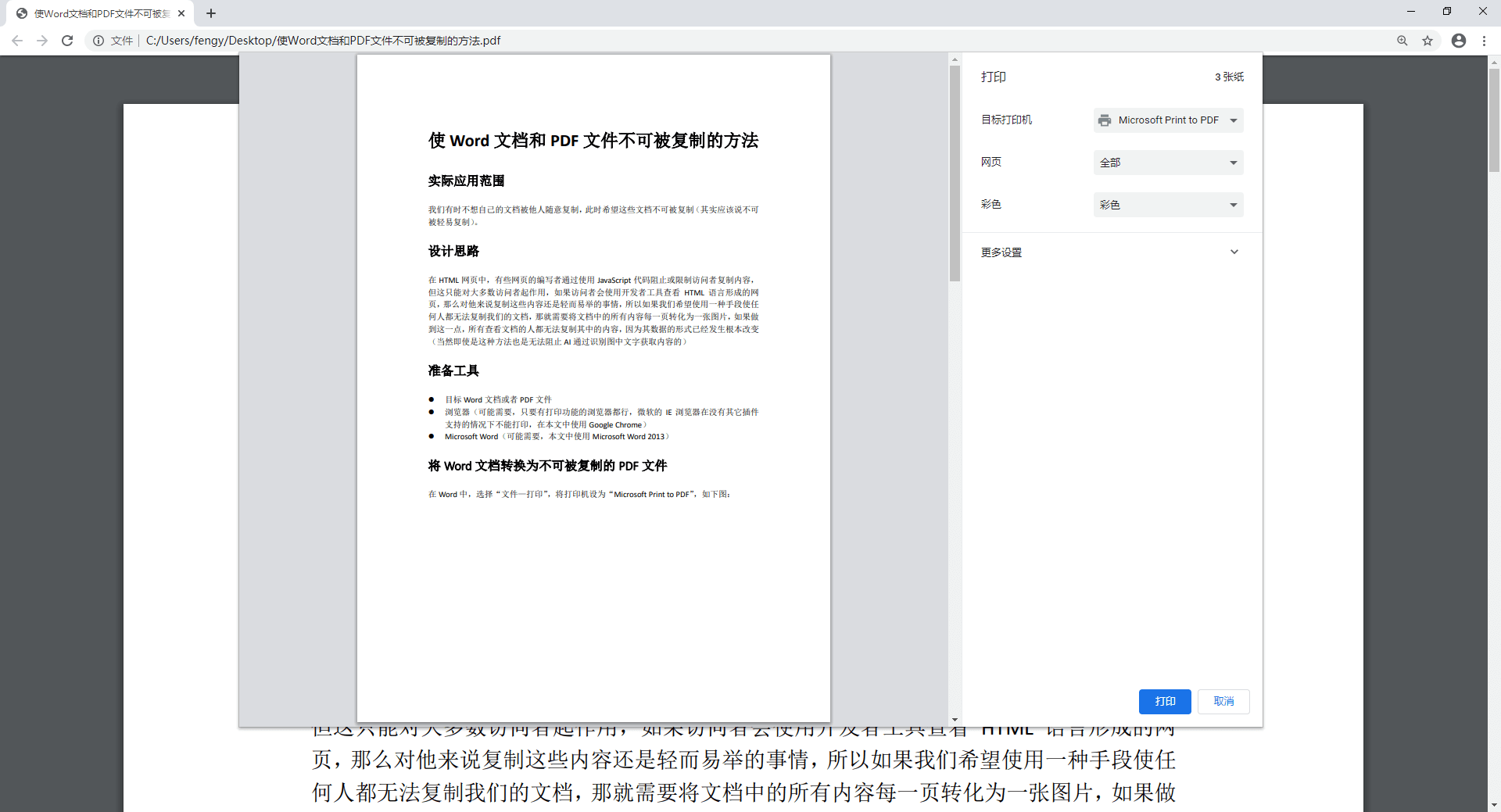Open a new tab with plus button
This screenshot has height=812, width=1501.
[211, 13]
